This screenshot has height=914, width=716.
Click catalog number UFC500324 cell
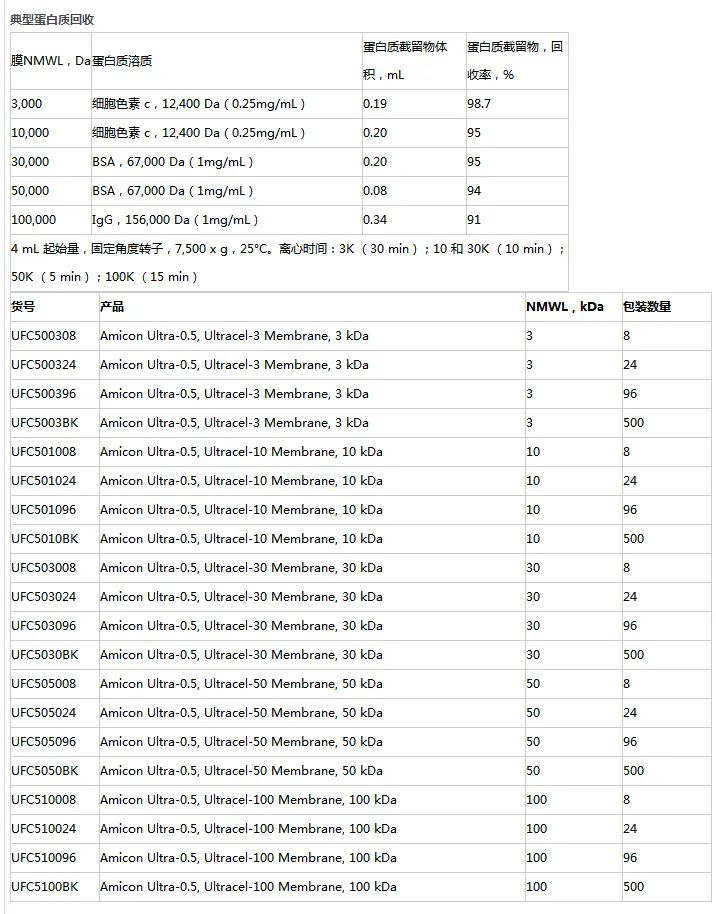click(x=44, y=365)
